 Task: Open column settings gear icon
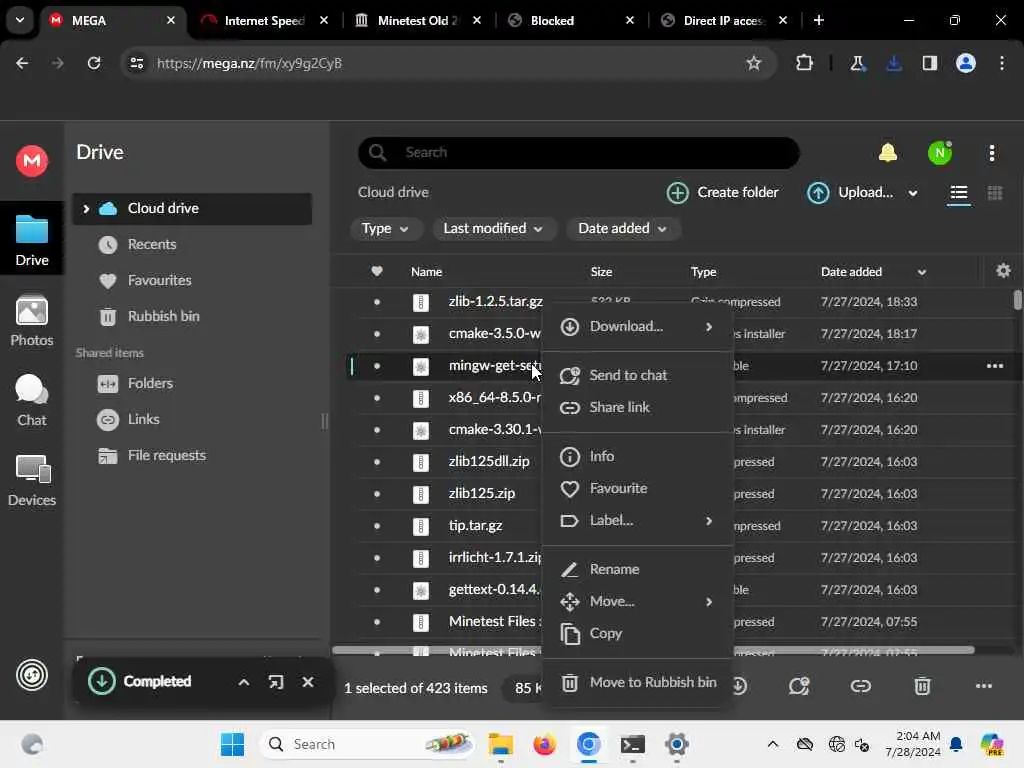pyautogui.click(x=1003, y=271)
